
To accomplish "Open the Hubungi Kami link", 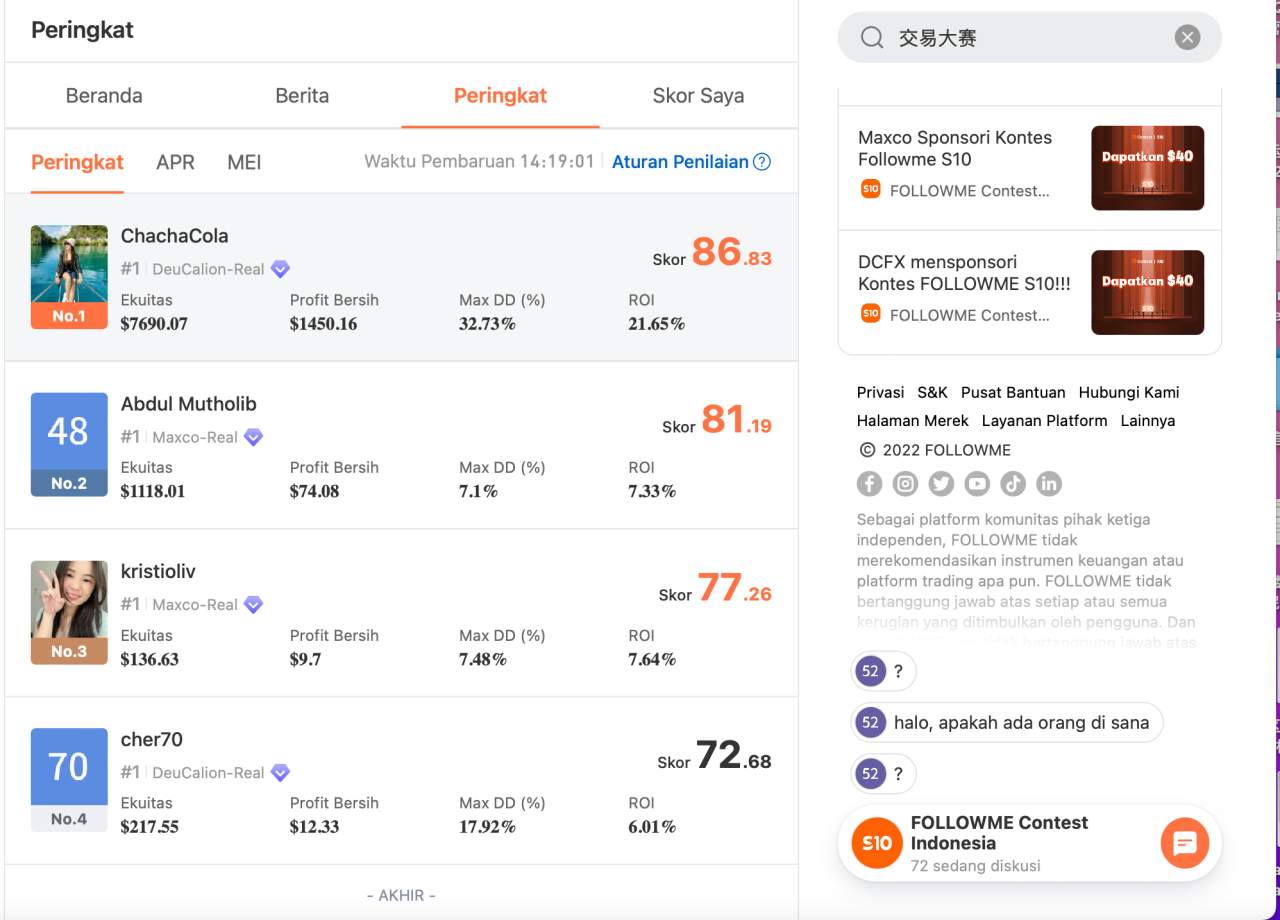I will (1129, 393).
